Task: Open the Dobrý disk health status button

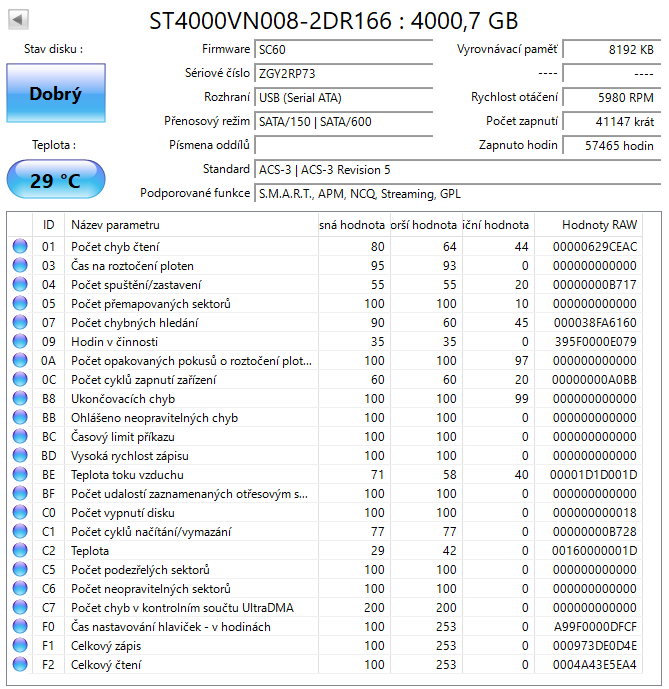Action: click(x=56, y=93)
